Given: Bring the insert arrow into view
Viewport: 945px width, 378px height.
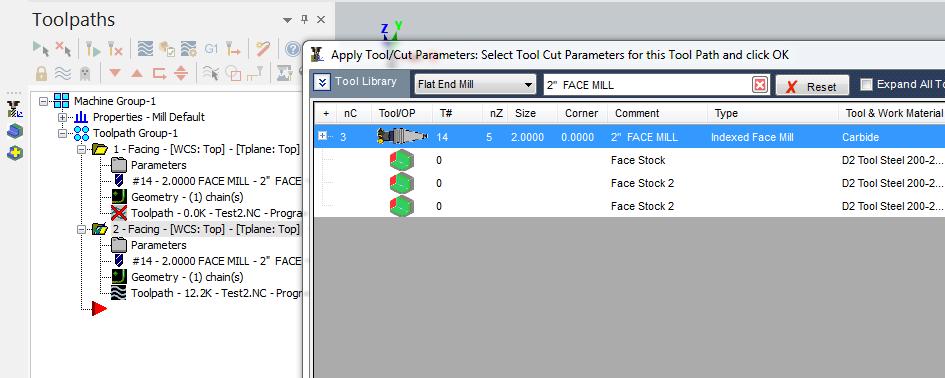Looking at the screenshot, I should point(181,74).
